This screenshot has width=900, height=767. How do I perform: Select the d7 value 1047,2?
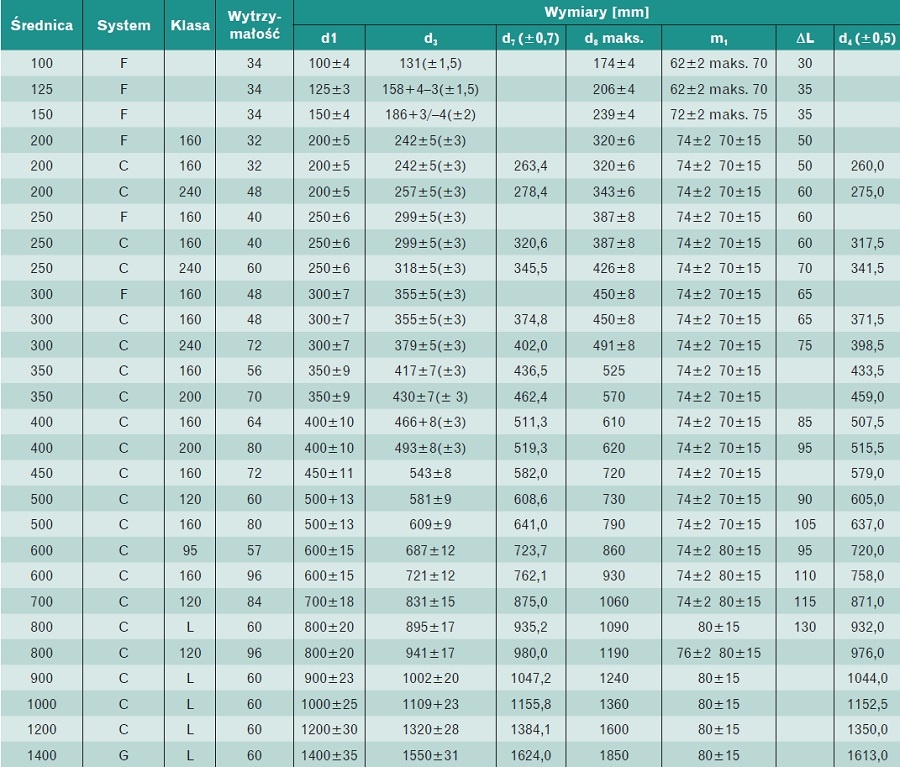(530, 679)
